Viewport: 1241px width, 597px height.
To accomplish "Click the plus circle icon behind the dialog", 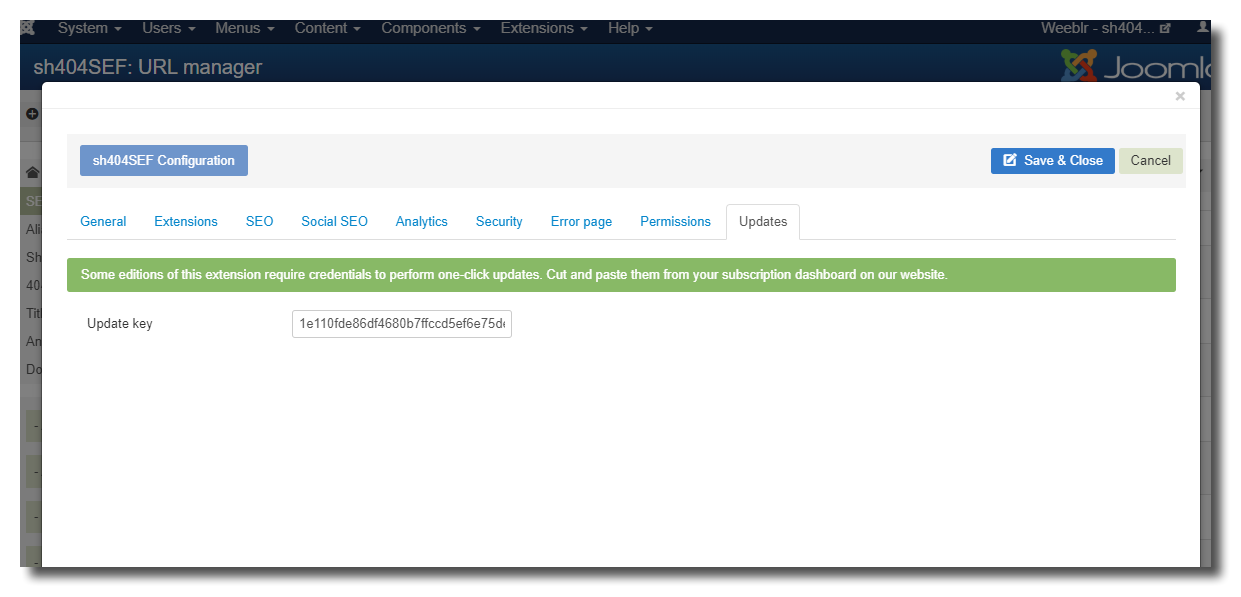I will pos(32,114).
